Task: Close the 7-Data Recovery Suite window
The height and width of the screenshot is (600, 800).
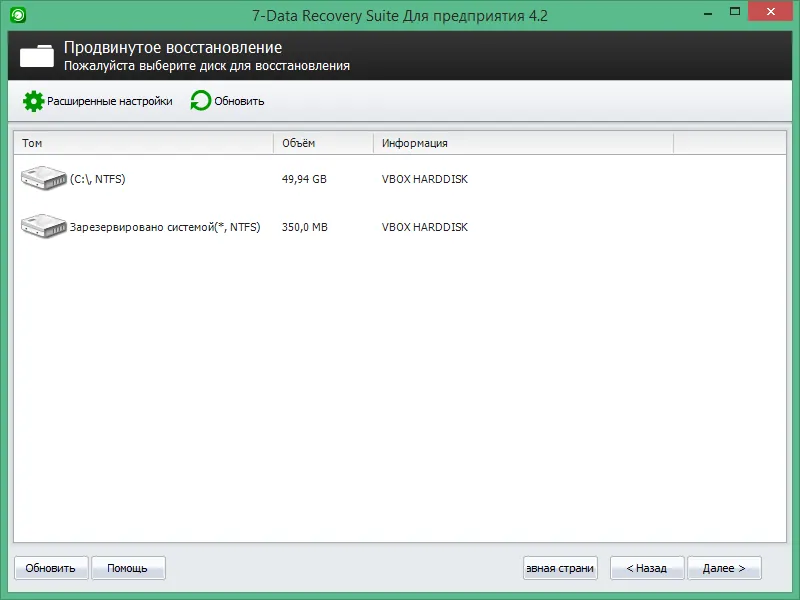Action: [x=770, y=11]
